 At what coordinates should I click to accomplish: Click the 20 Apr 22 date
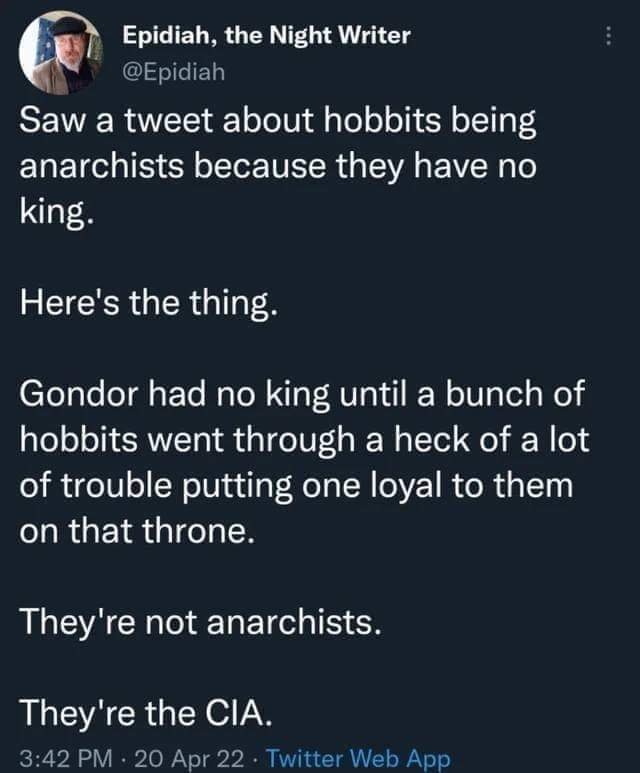pos(189,758)
